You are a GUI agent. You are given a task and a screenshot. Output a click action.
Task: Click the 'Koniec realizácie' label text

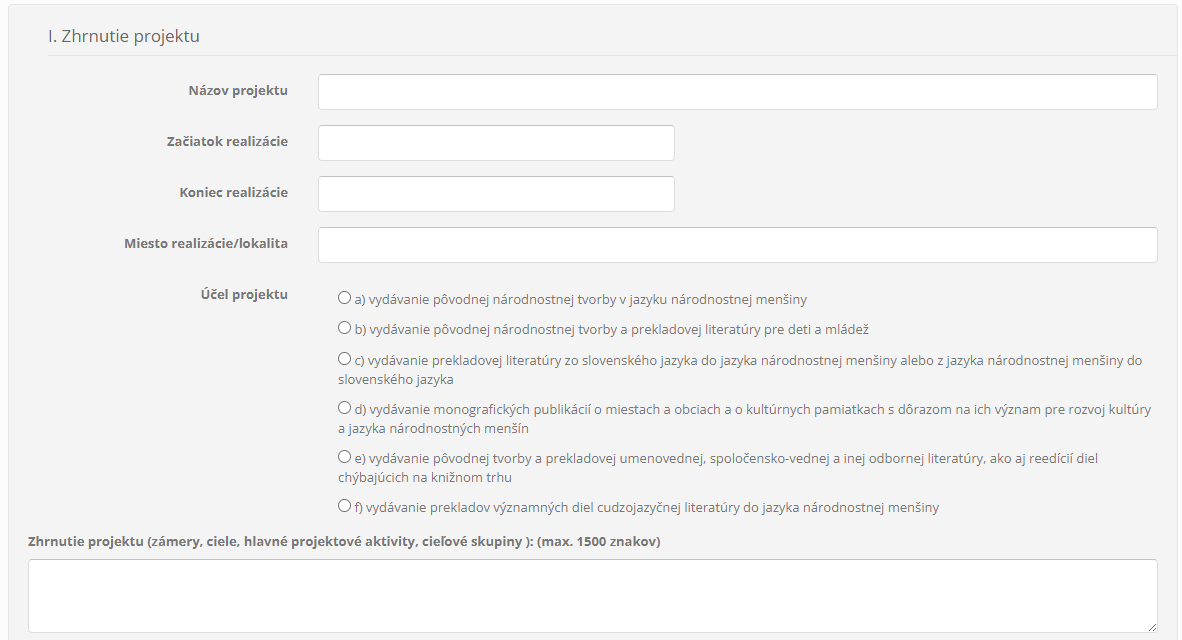(x=233, y=193)
